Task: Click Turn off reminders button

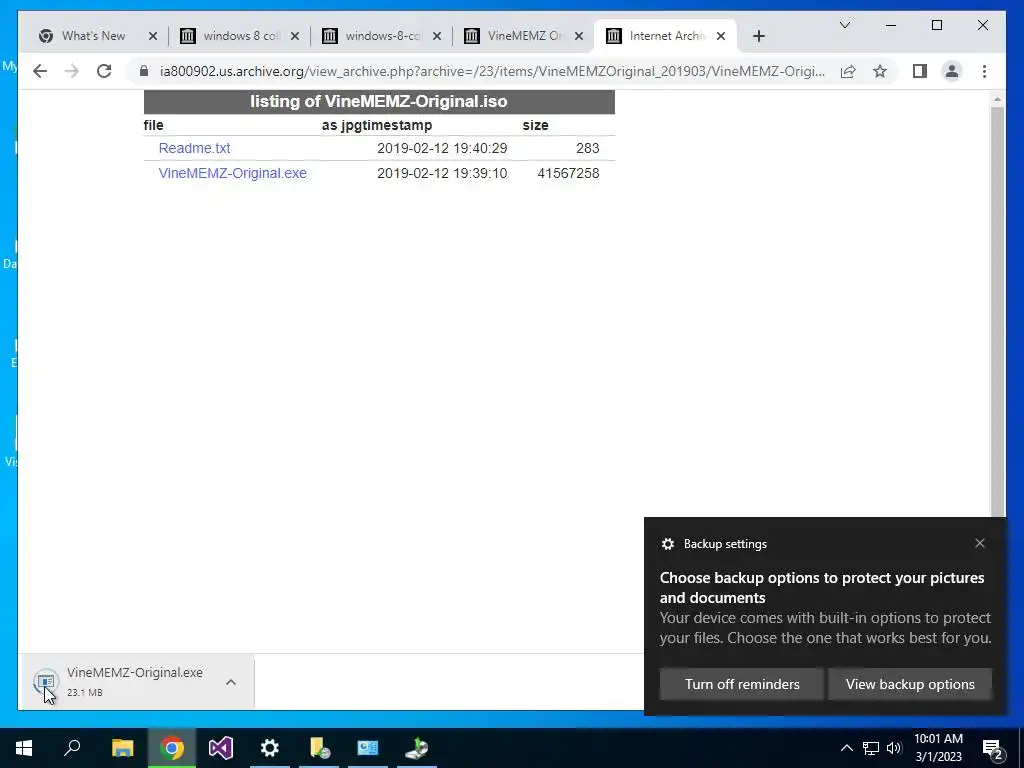Action: click(742, 684)
